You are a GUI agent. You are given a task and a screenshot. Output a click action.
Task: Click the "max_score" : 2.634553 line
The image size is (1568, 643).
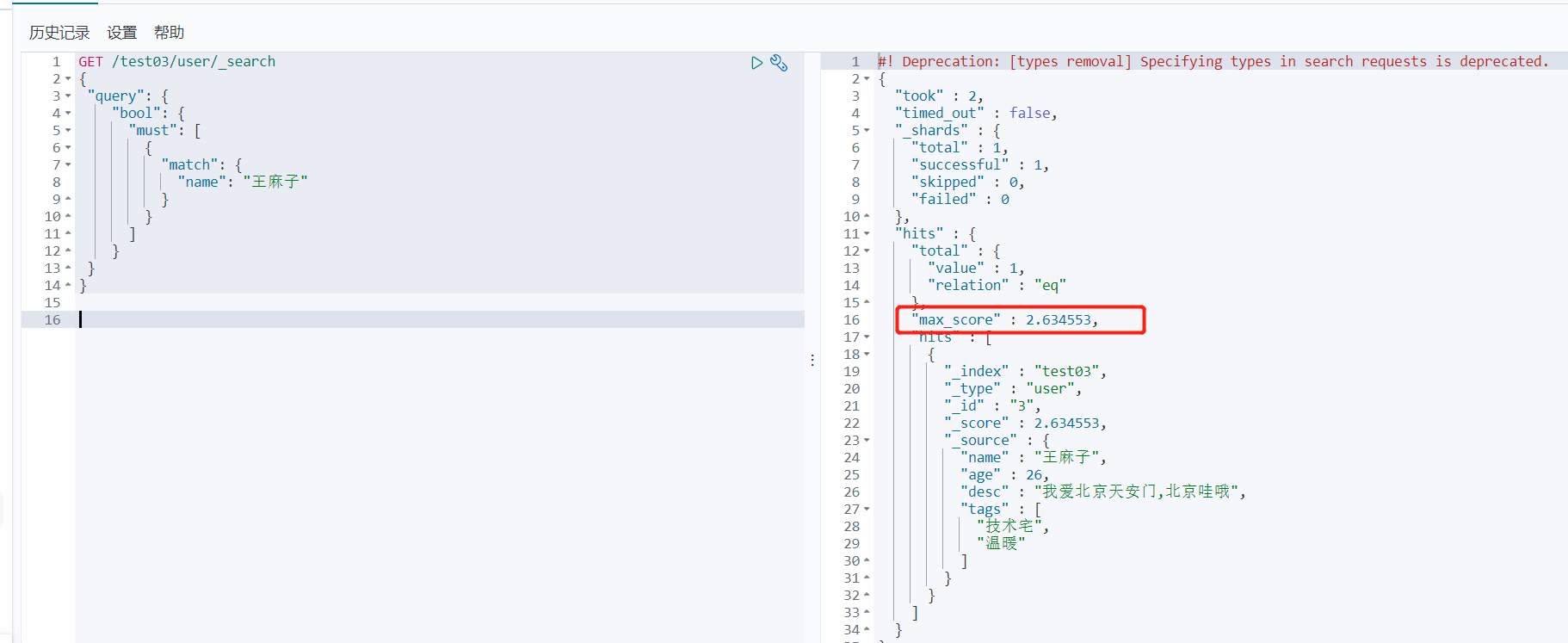(x=1005, y=319)
